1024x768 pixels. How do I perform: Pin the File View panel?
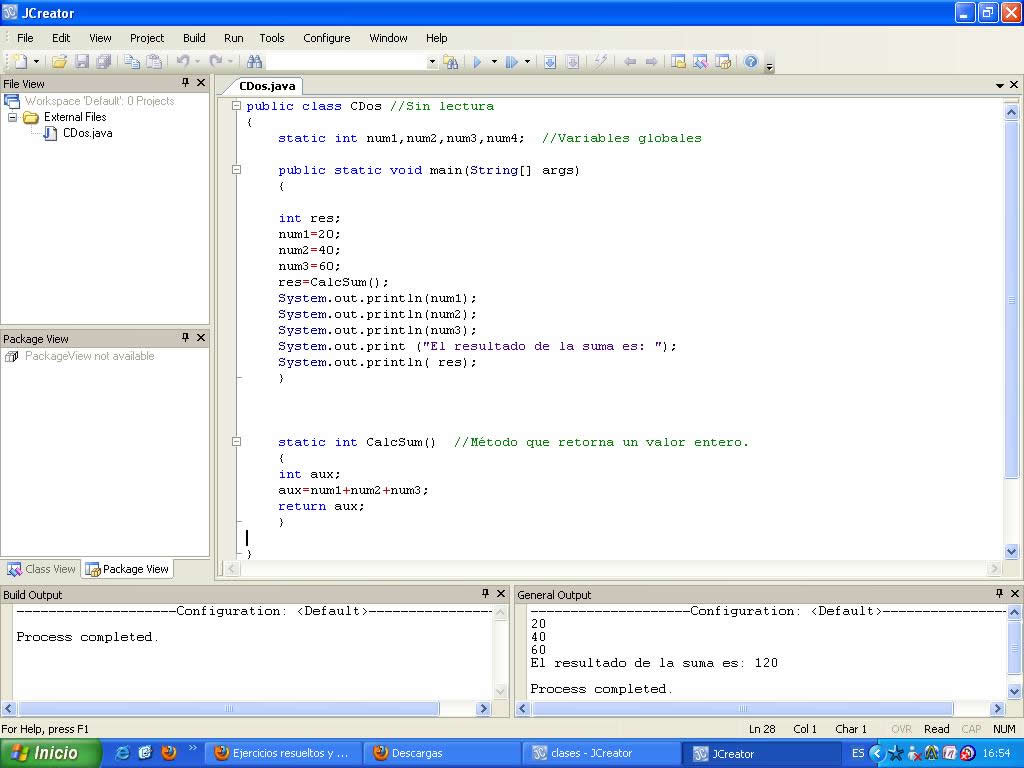click(x=185, y=83)
